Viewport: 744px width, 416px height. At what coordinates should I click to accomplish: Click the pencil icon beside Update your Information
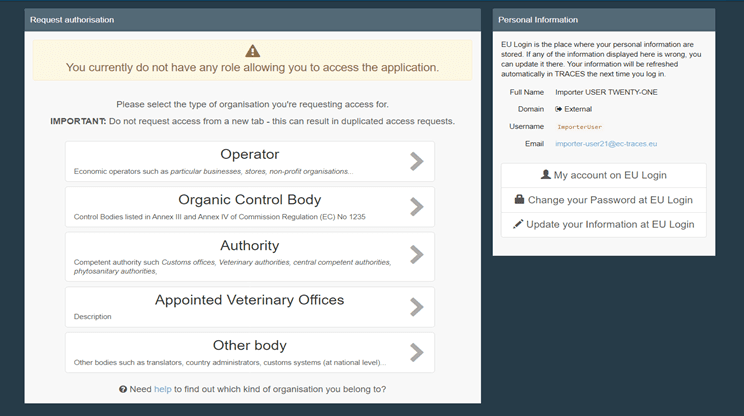(518, 224)
